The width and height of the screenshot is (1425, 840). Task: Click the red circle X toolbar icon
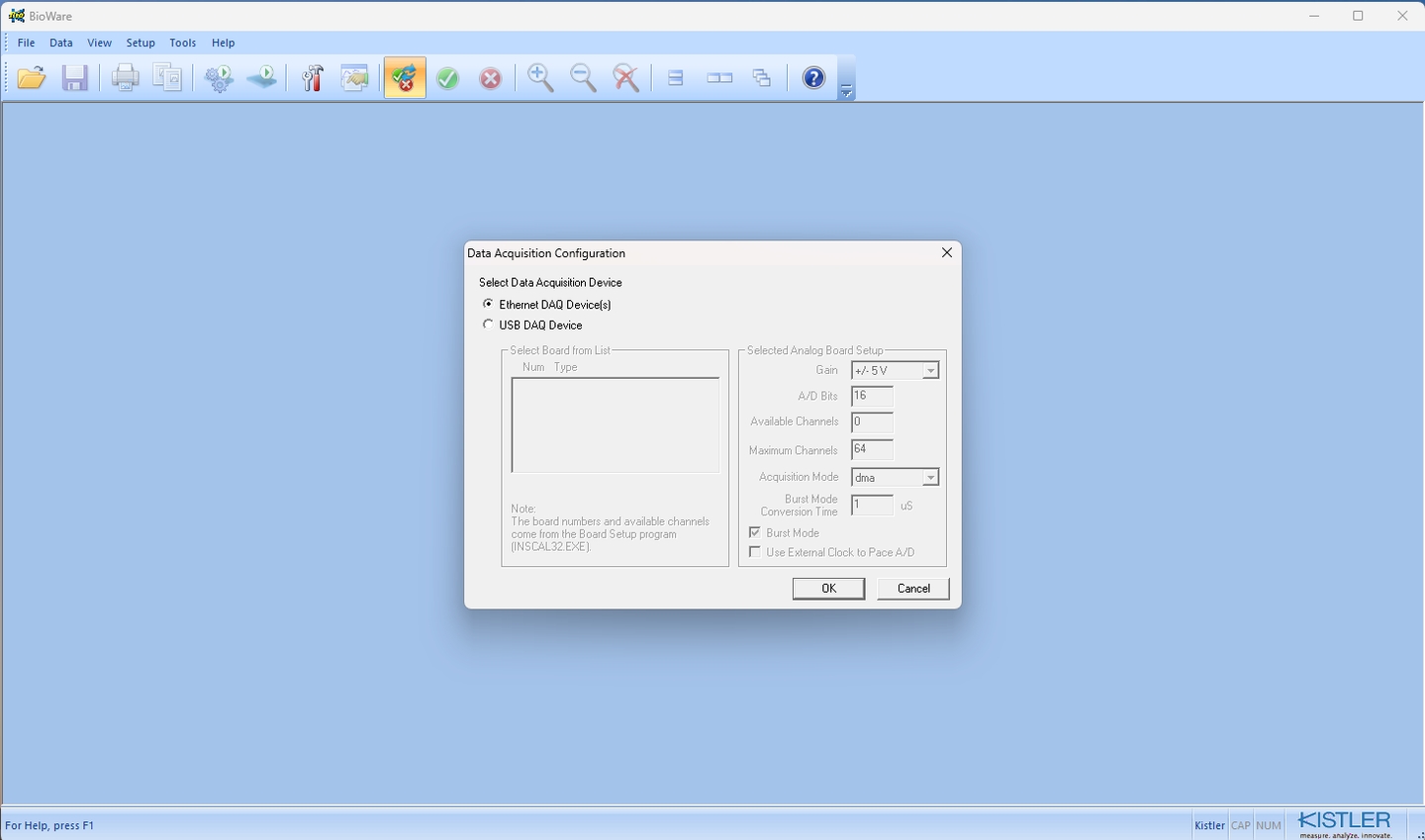tap(491, 78)
